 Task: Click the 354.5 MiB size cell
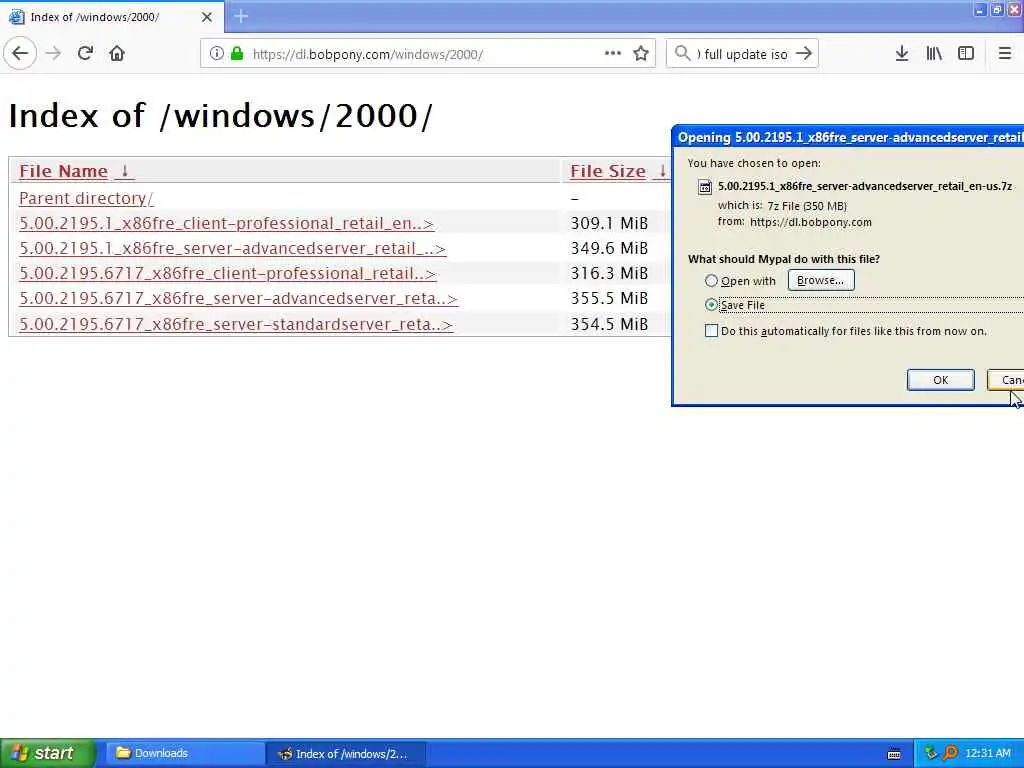(609, 324)
